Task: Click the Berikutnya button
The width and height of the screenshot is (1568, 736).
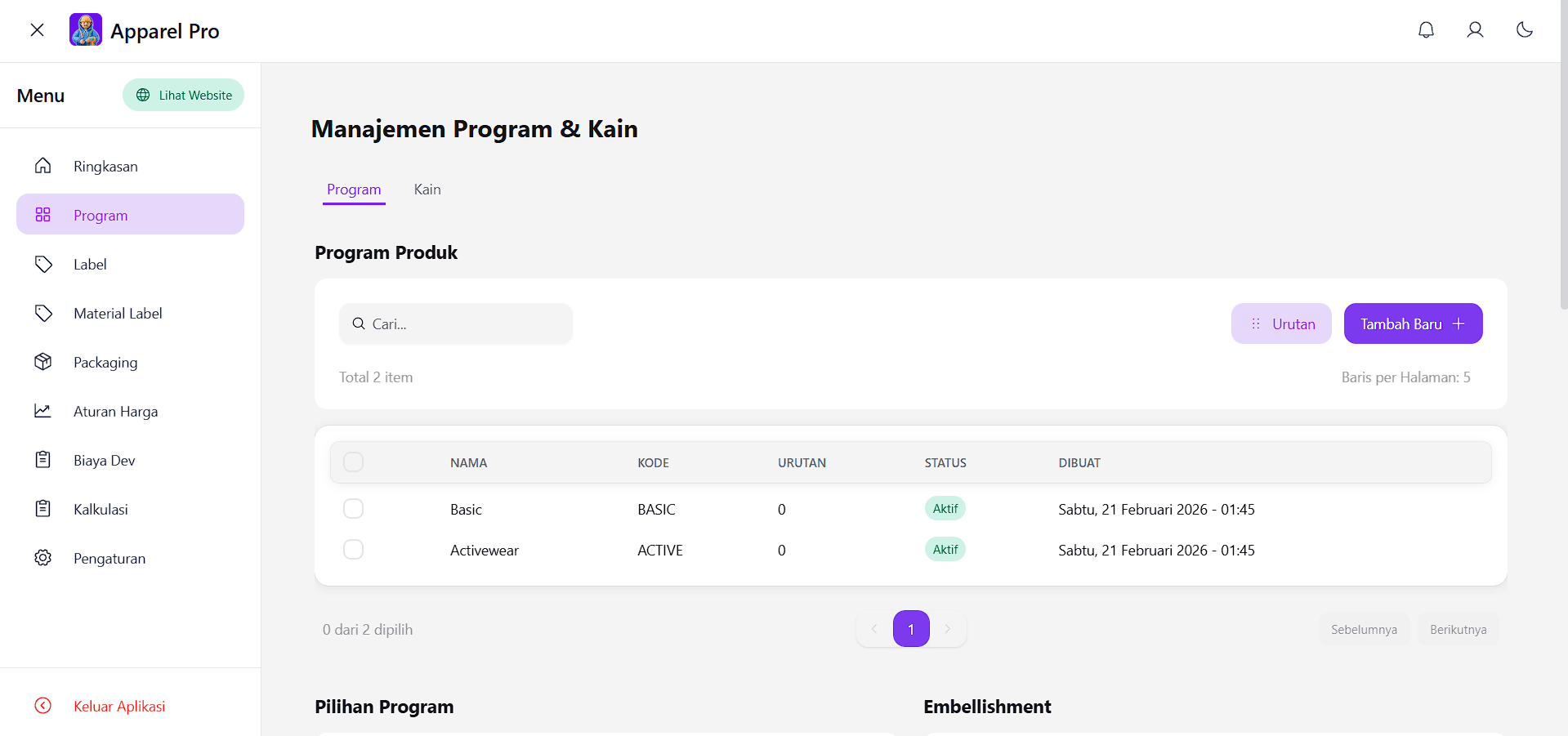Action: click(x=1458, y=629)
